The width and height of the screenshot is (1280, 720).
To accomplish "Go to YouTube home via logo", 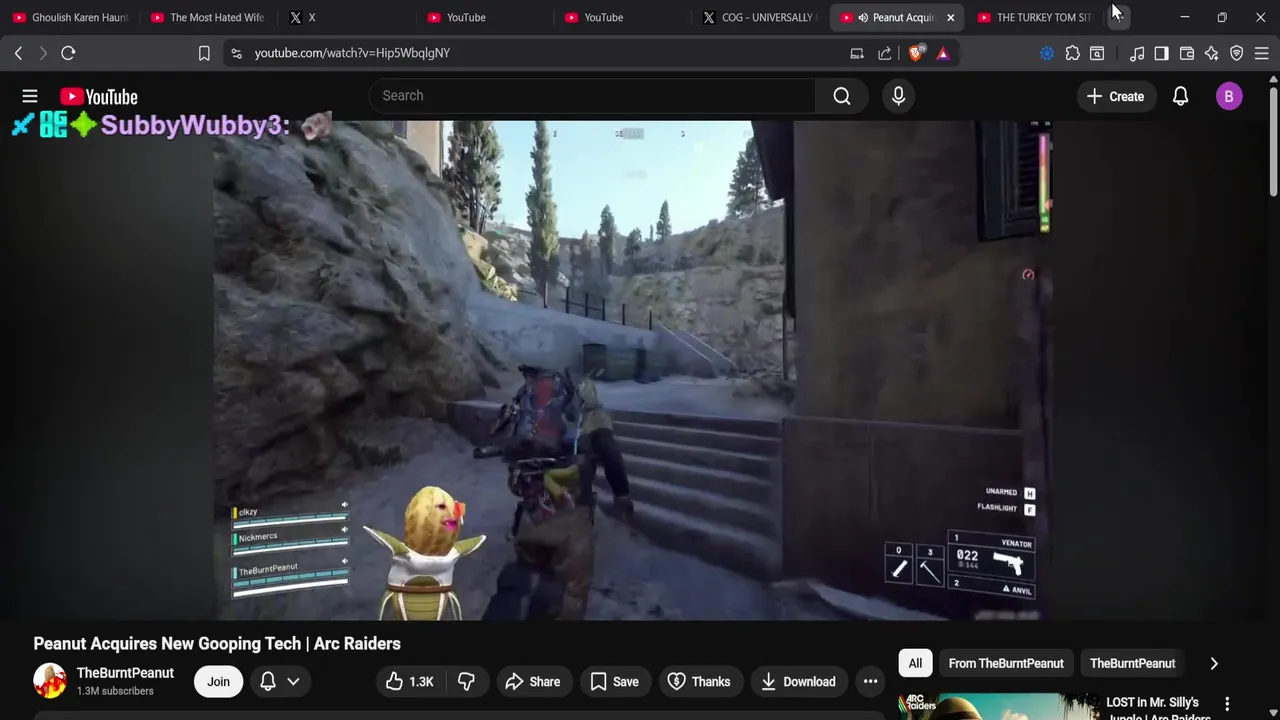I will (x=98, y=97).
